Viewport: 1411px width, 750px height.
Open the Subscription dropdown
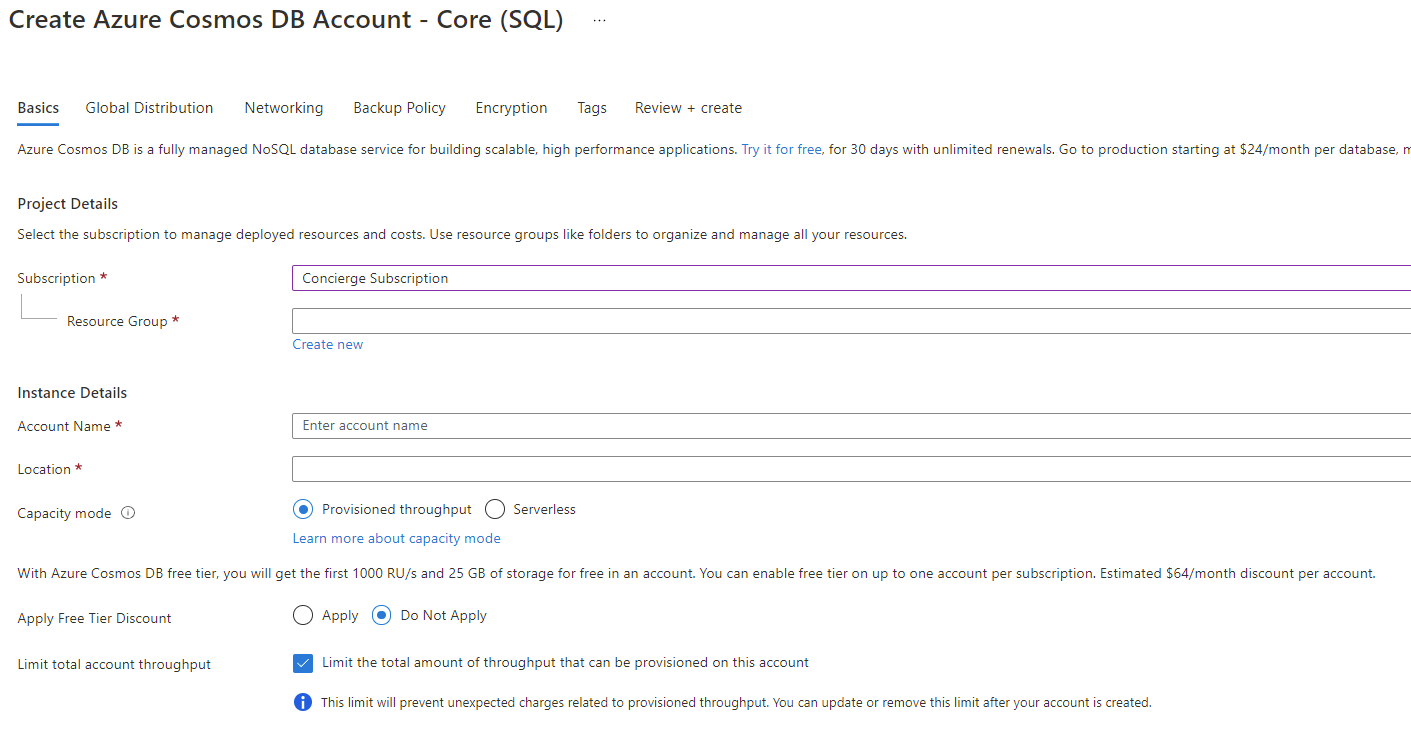coord(850,278)
